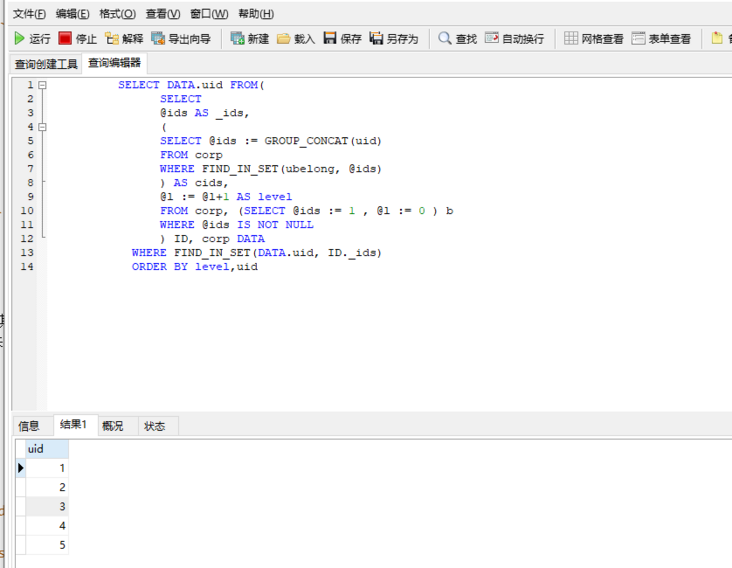Open the 文件(F) menu
The image size is (732, 568).
click(29, 14)
